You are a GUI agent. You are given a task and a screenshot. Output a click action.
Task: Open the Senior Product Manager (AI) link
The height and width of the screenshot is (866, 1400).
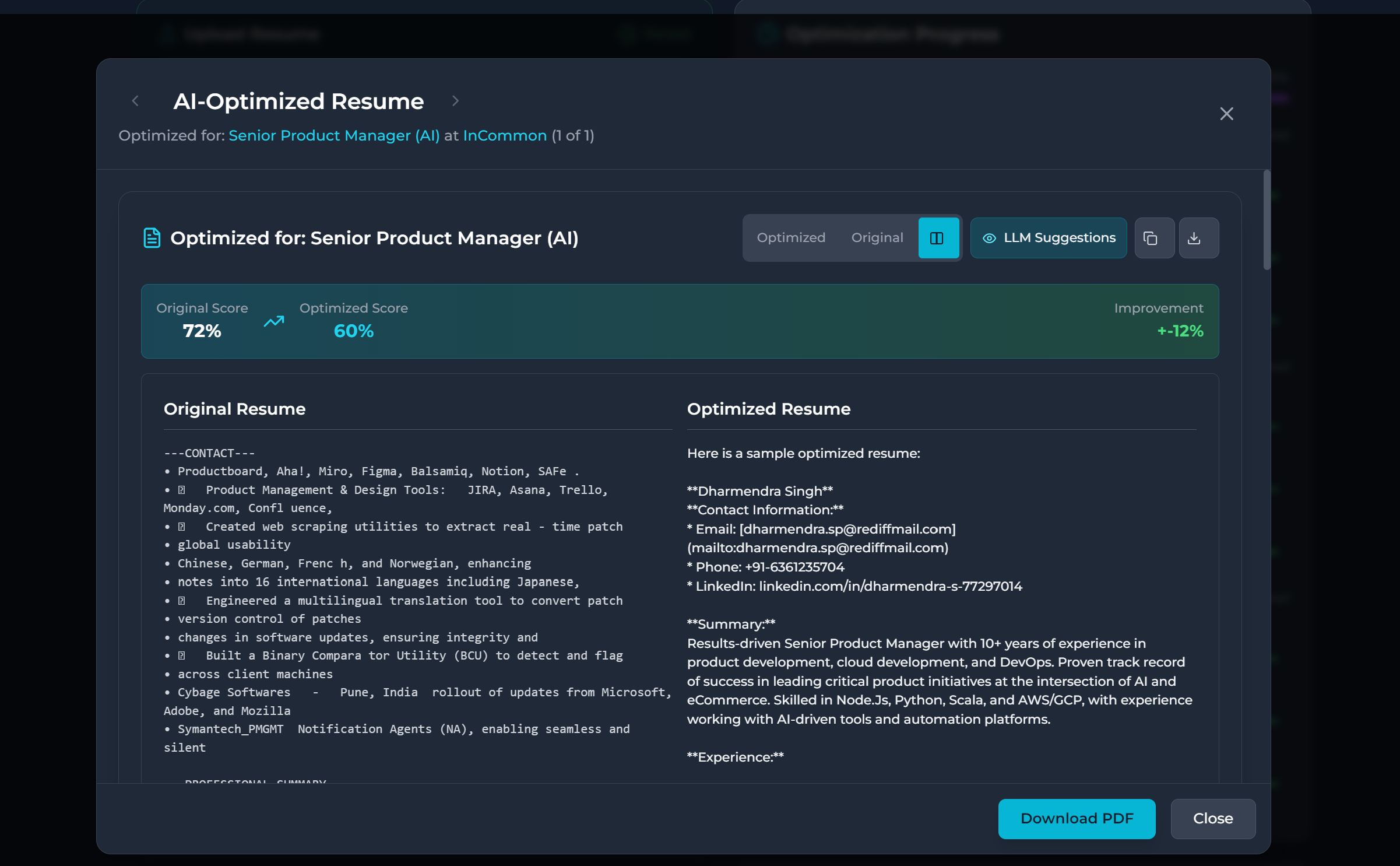334,136
